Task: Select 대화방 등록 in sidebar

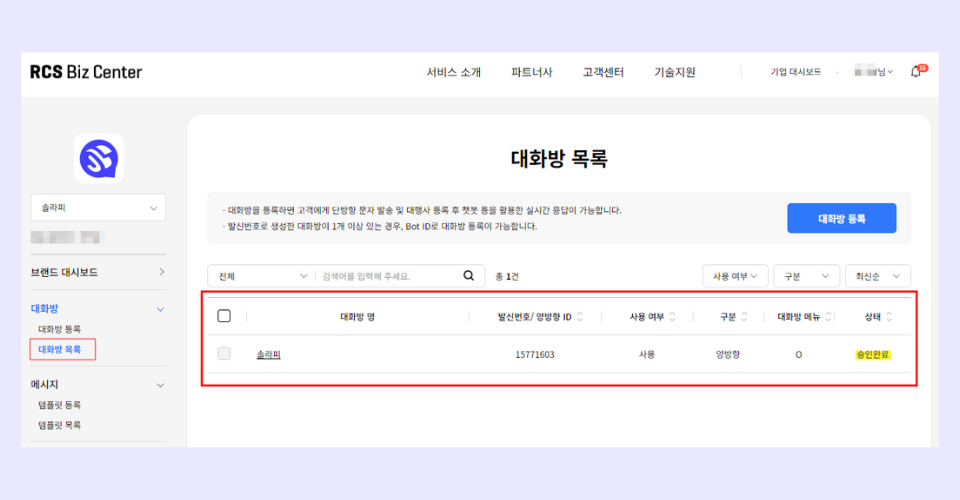Action: (59, 329)
